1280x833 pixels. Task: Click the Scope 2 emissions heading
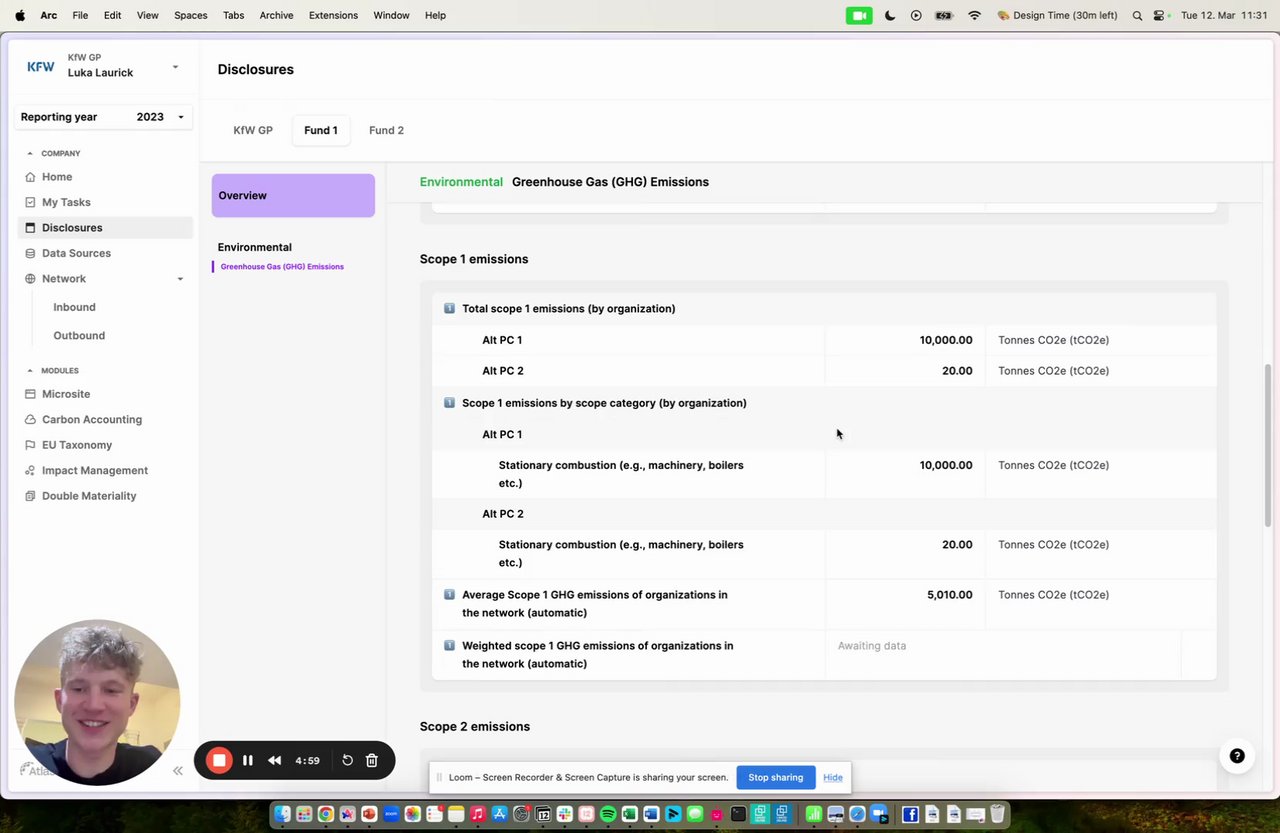pos(475,727)
